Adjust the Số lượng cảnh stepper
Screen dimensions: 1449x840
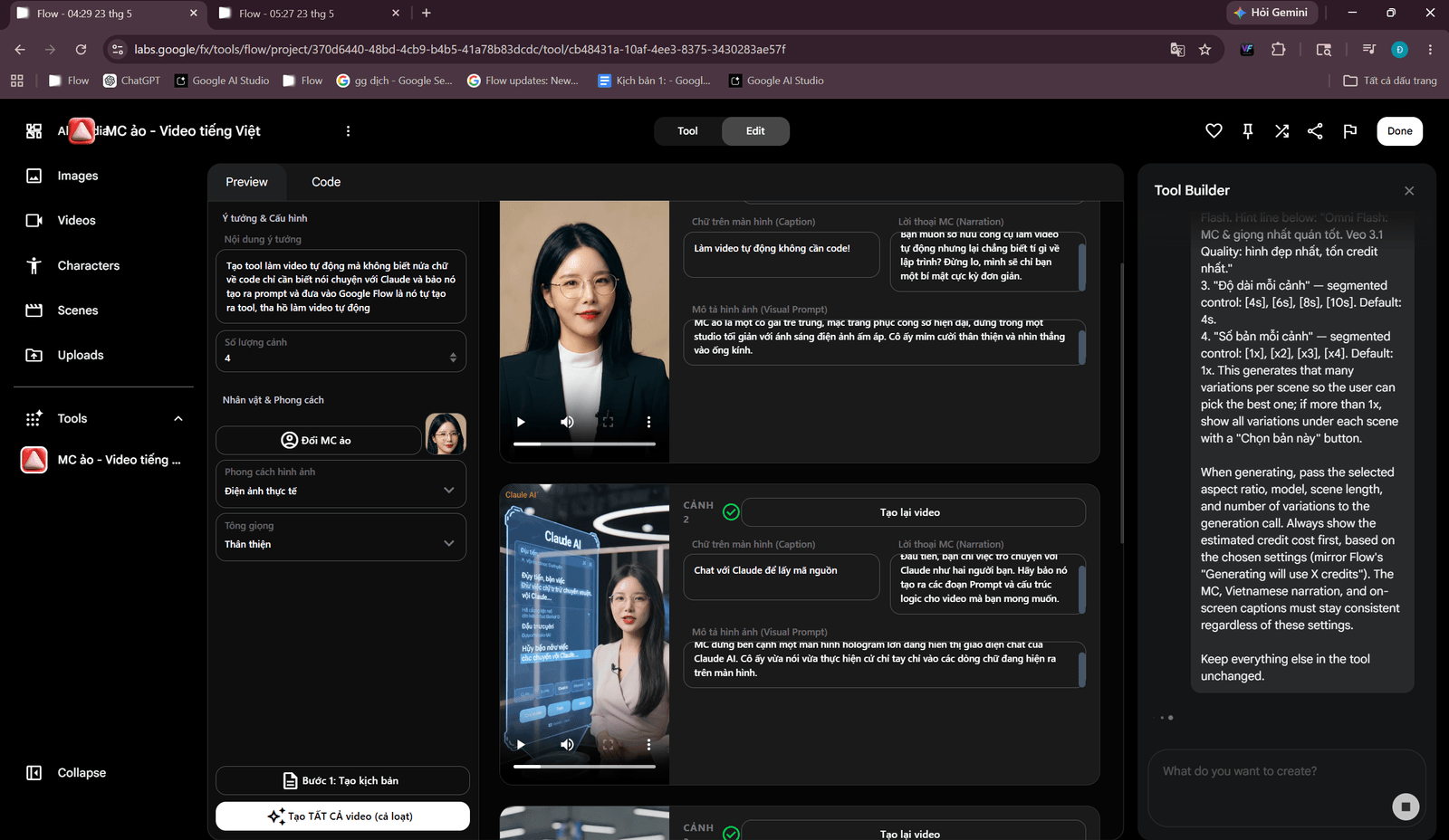tap(453, 358)
